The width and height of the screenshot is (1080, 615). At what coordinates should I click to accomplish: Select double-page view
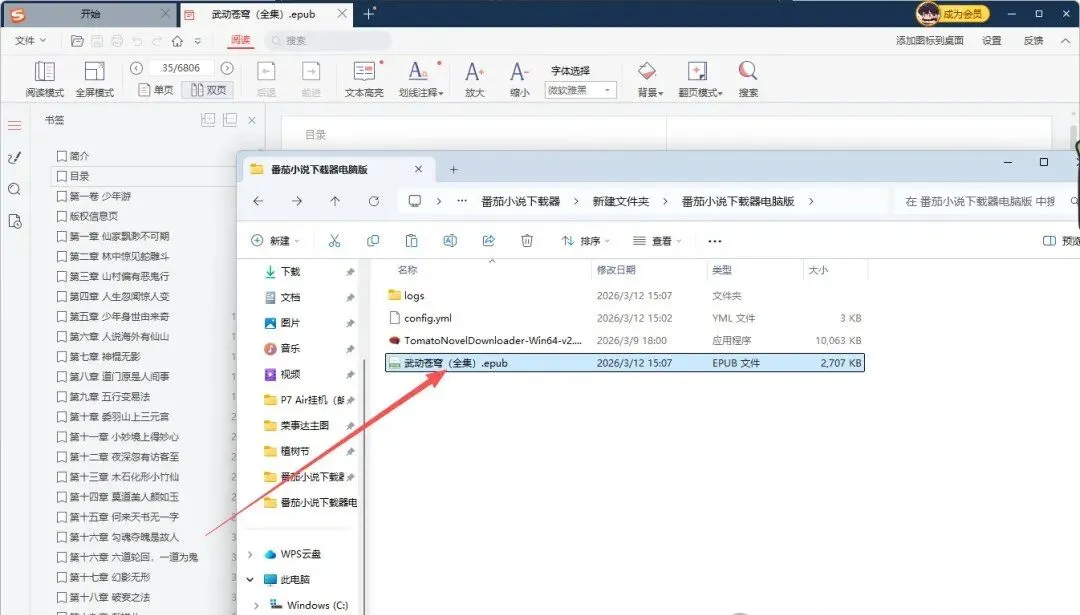pos(208,90)
